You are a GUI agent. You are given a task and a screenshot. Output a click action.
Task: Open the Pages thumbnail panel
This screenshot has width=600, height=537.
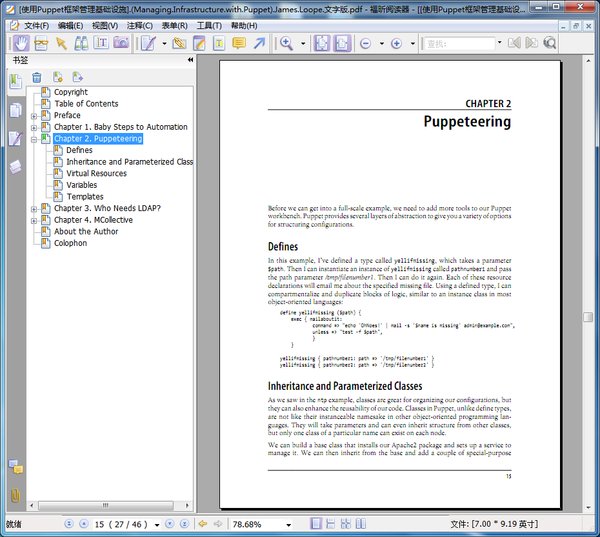pos(16,110)
